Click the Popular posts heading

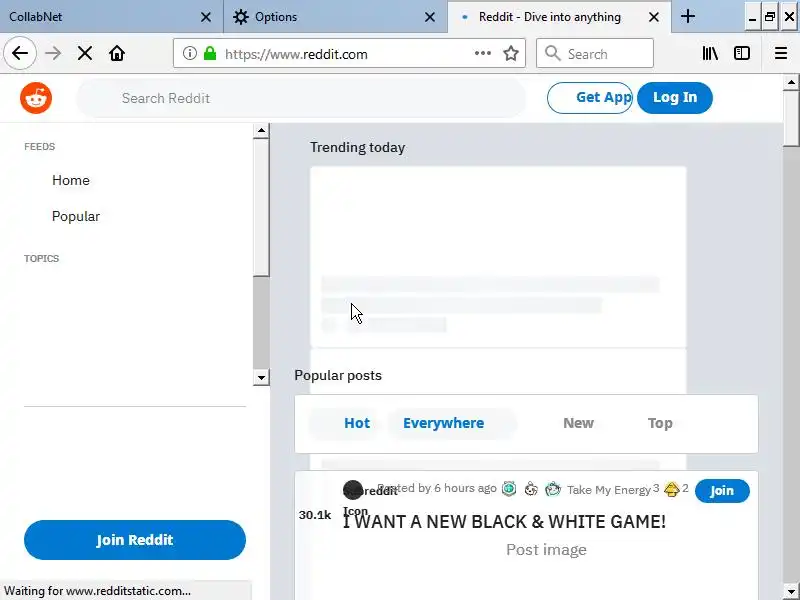point(338,376)
